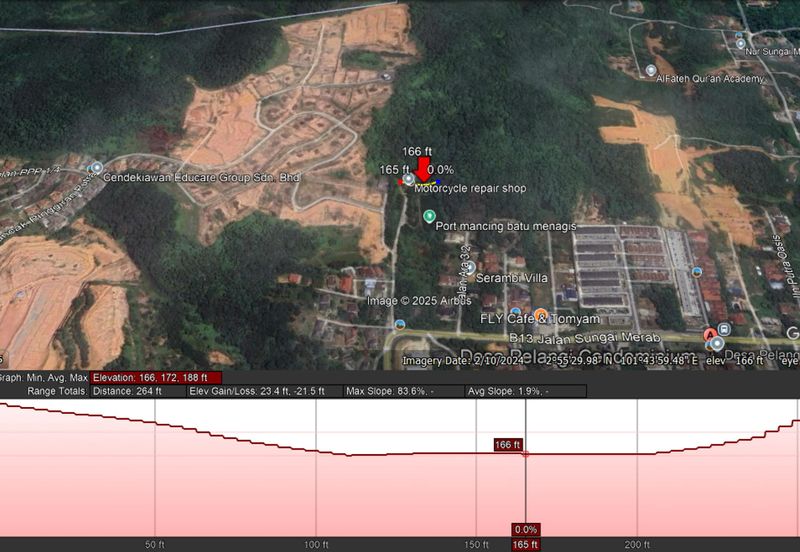Click the 0.0% slope tag at graph bottom
Viewport: 800px width, 552px height.
coord(526,530)
